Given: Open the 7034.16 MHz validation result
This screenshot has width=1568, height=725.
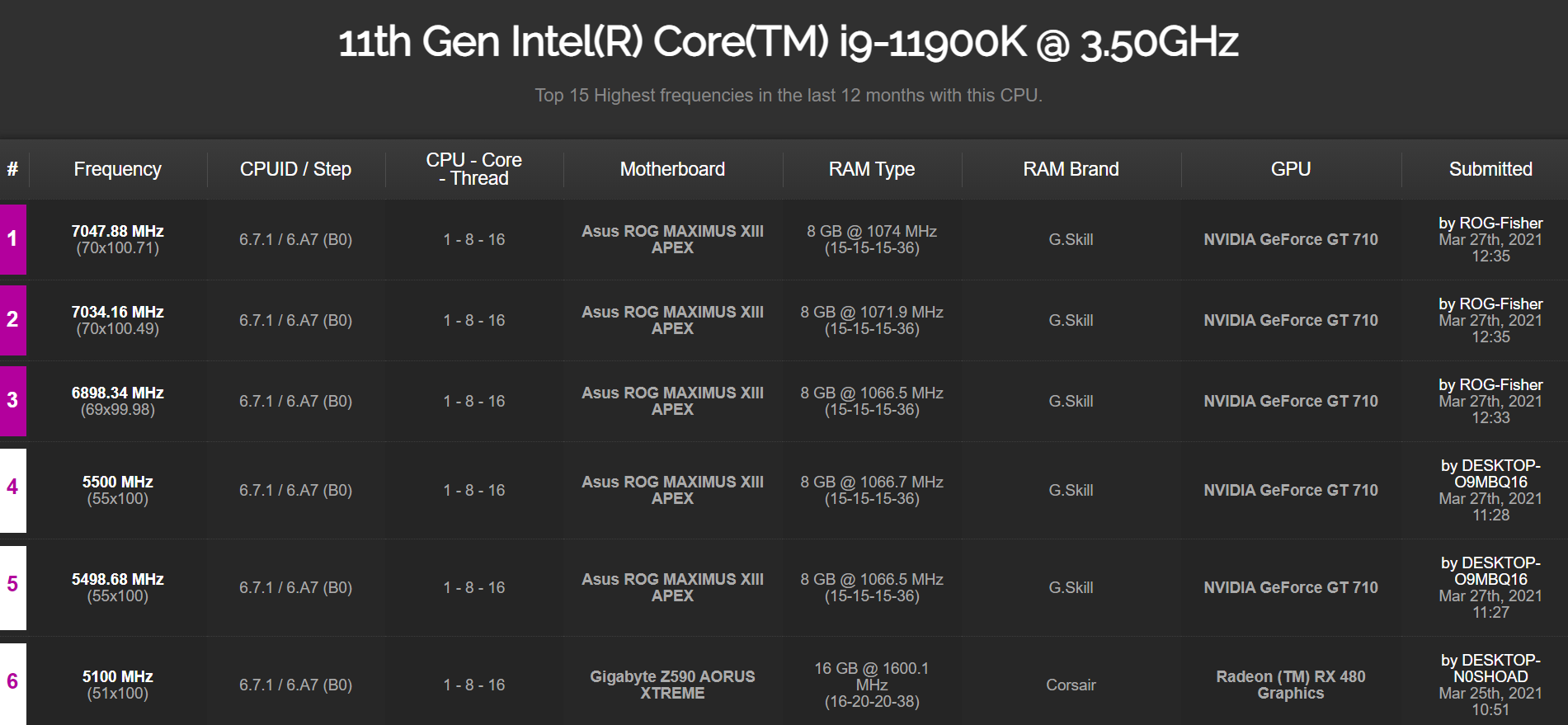Looking at the screenshot, I should pos(117,313).
